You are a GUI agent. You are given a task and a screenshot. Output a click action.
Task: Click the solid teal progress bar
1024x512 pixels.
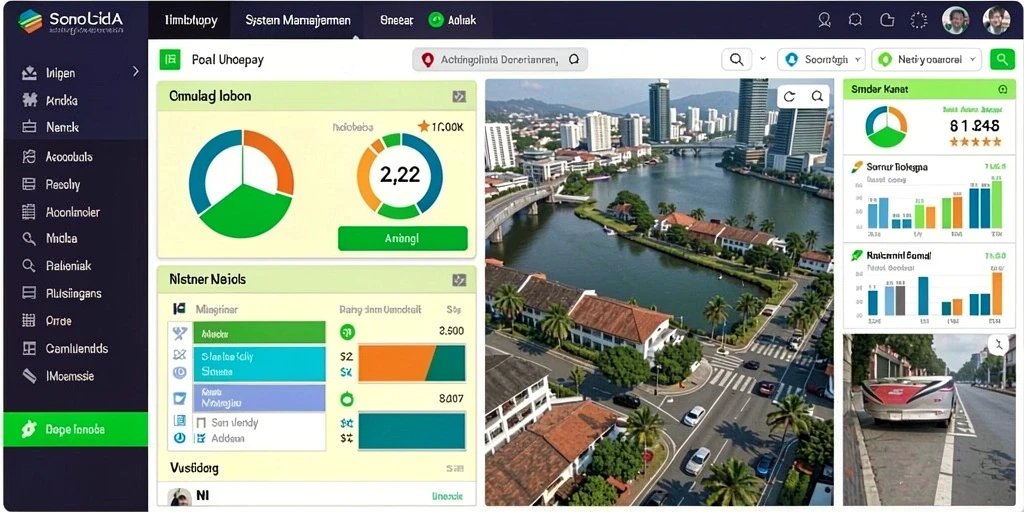tap(412, 430)
